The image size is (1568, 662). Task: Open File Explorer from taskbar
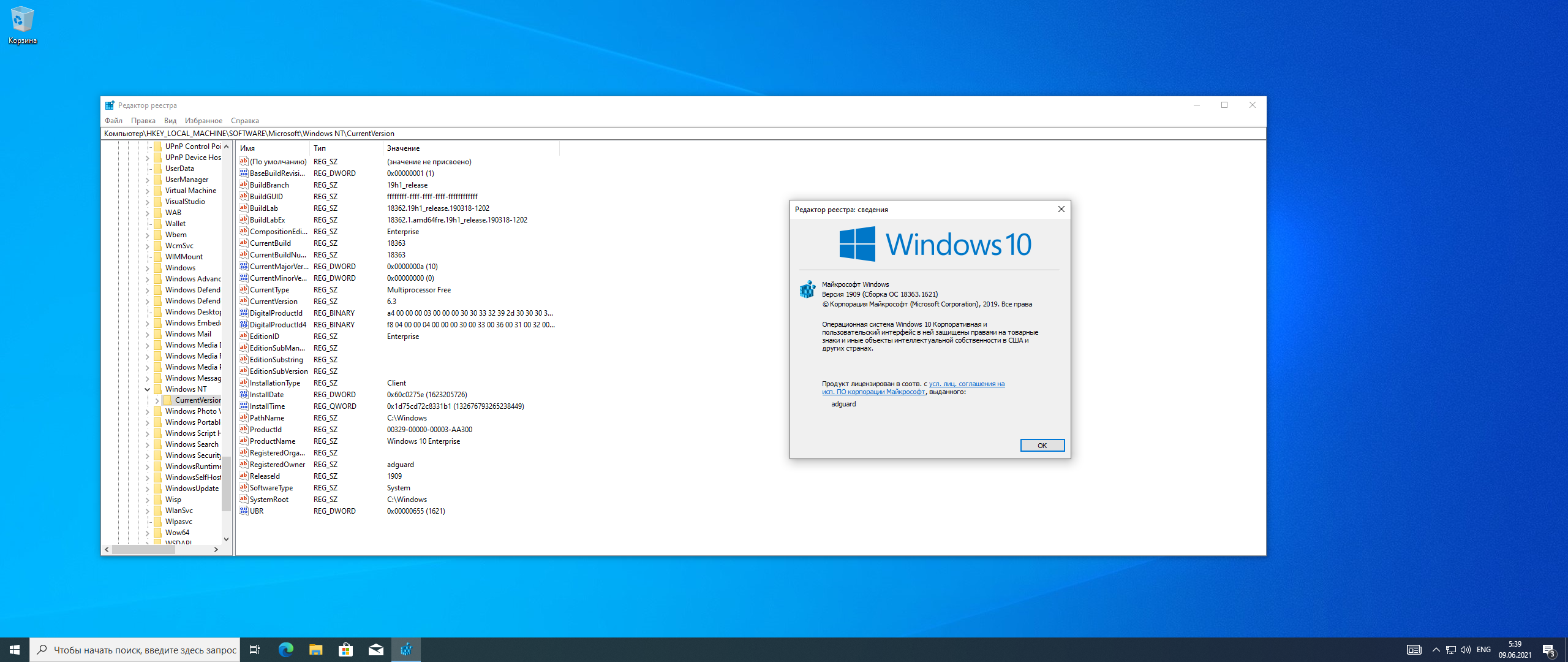click(x=315, y=650)
